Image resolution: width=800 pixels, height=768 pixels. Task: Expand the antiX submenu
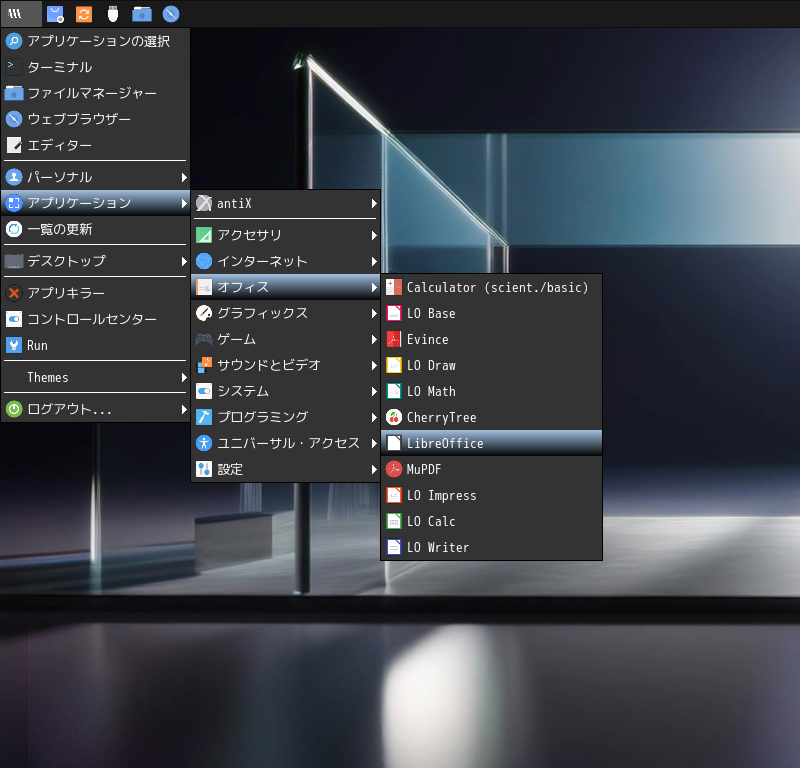(x=285, y=203)
